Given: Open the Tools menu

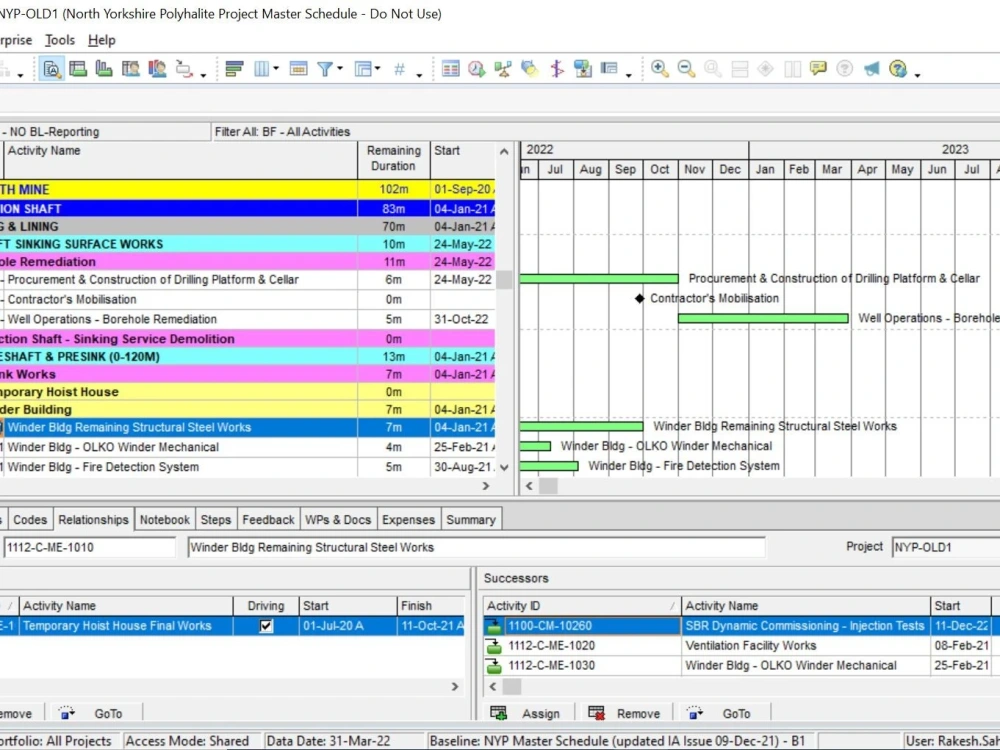Looking at the screenshot, I should [x=60, y=40].
